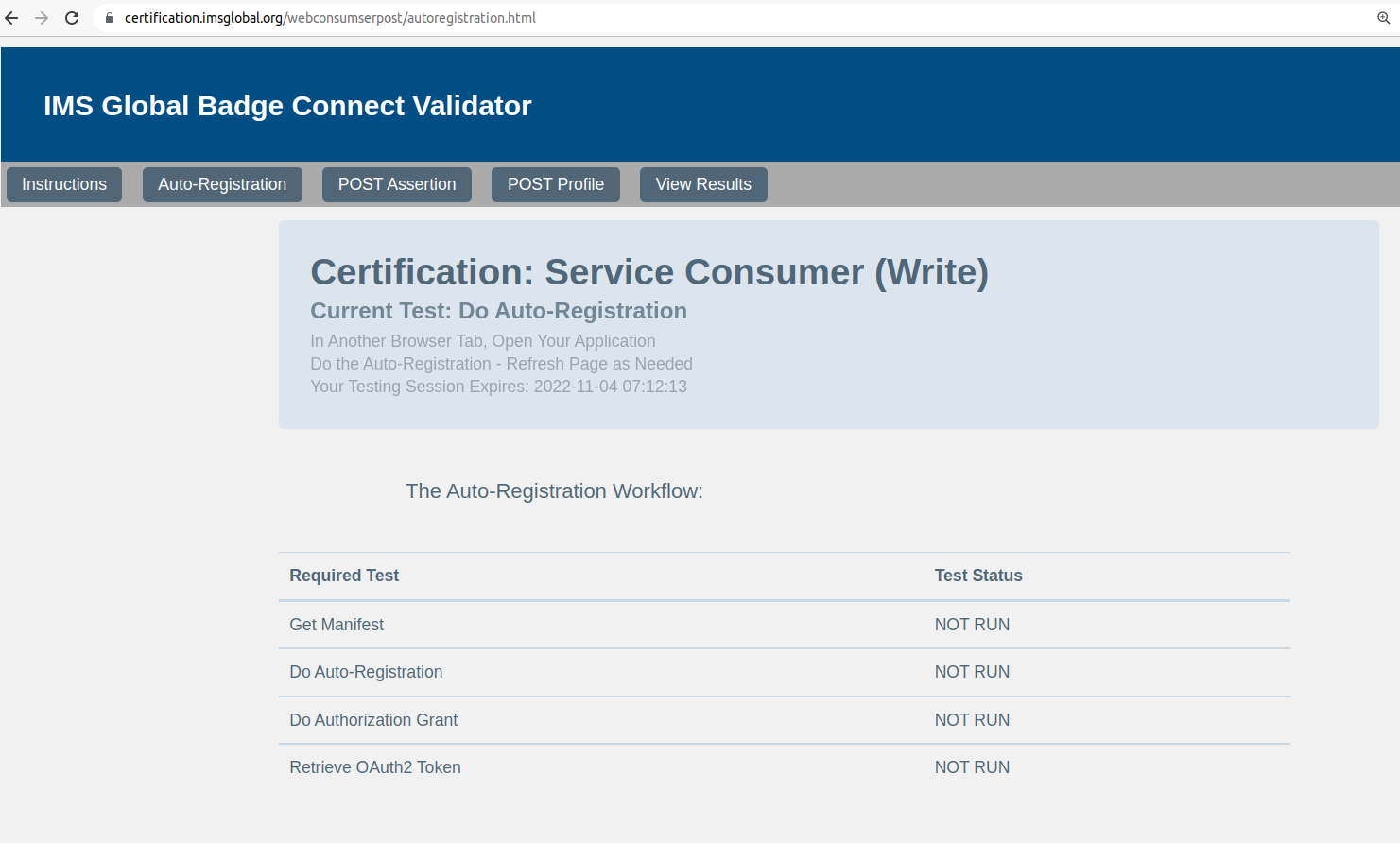
Task: Click the IMS Global Badge Connect Validator title
Action: click(x=287, y=106)
